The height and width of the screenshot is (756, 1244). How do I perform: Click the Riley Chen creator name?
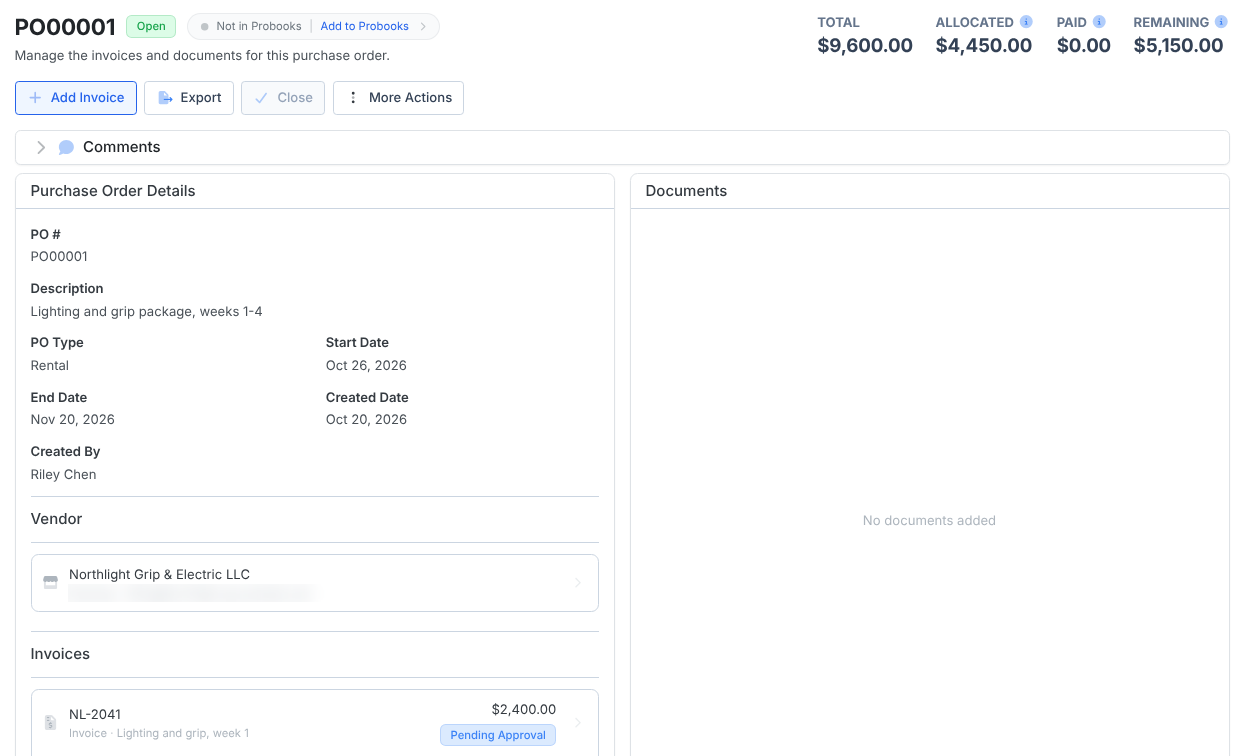64,475
